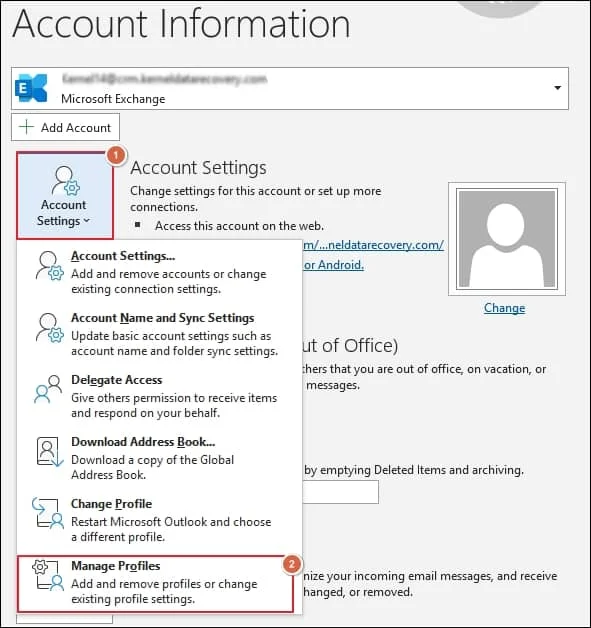Click the Account Settings section heading
Screen dimensions: 591x628
point(198,168)
